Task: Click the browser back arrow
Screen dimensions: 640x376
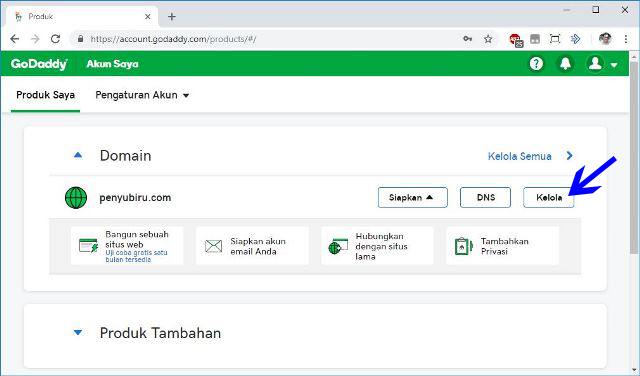Action: tap(15, 39)
